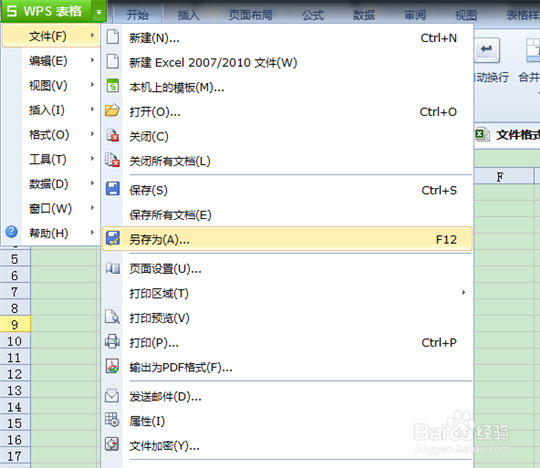Viewport: 540px width, 468px height.
Task: Click the save-as disk icon beside 另存为
Action: (113, 238)
